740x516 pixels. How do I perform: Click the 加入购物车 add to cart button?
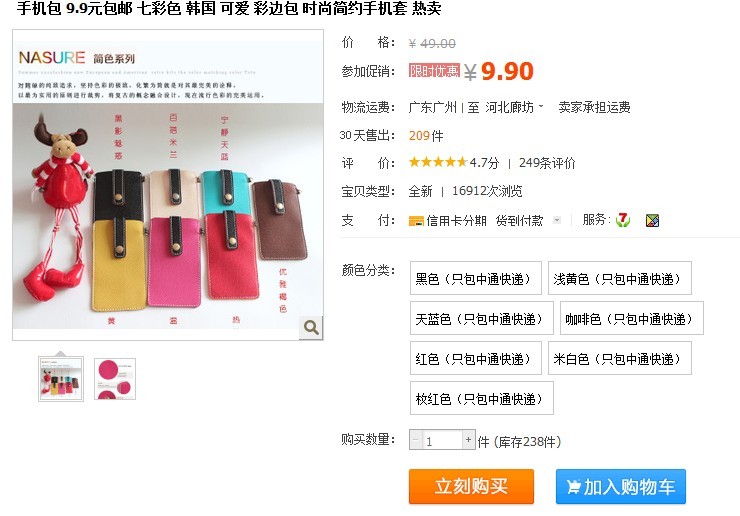(621, 486)
